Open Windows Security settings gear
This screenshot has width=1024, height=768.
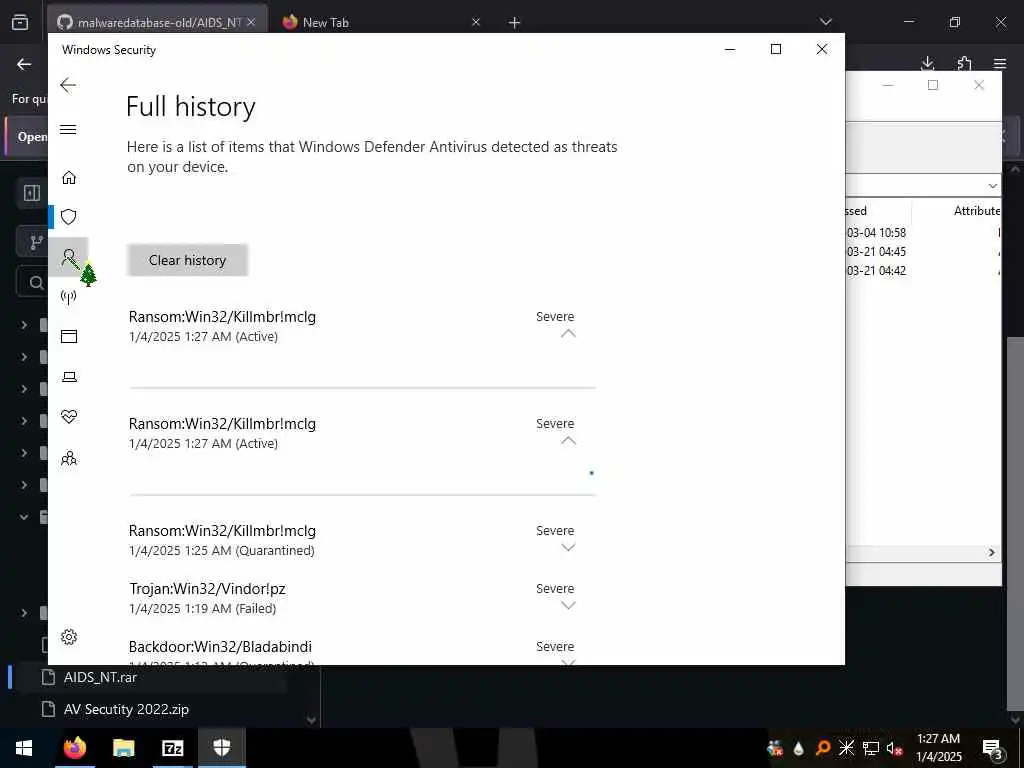tap(69, 637)
